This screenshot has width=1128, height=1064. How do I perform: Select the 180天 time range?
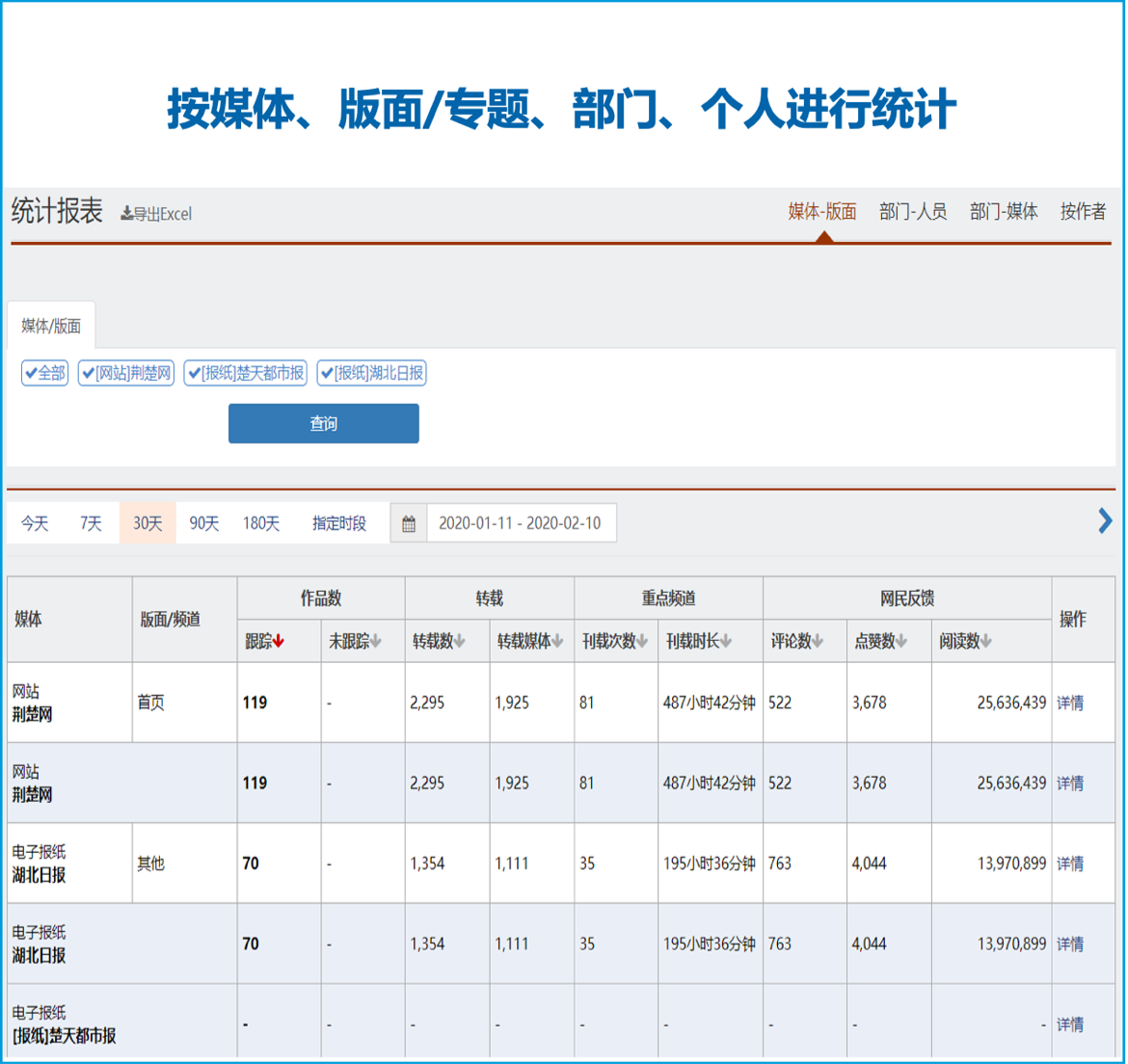tap(261, 523)
